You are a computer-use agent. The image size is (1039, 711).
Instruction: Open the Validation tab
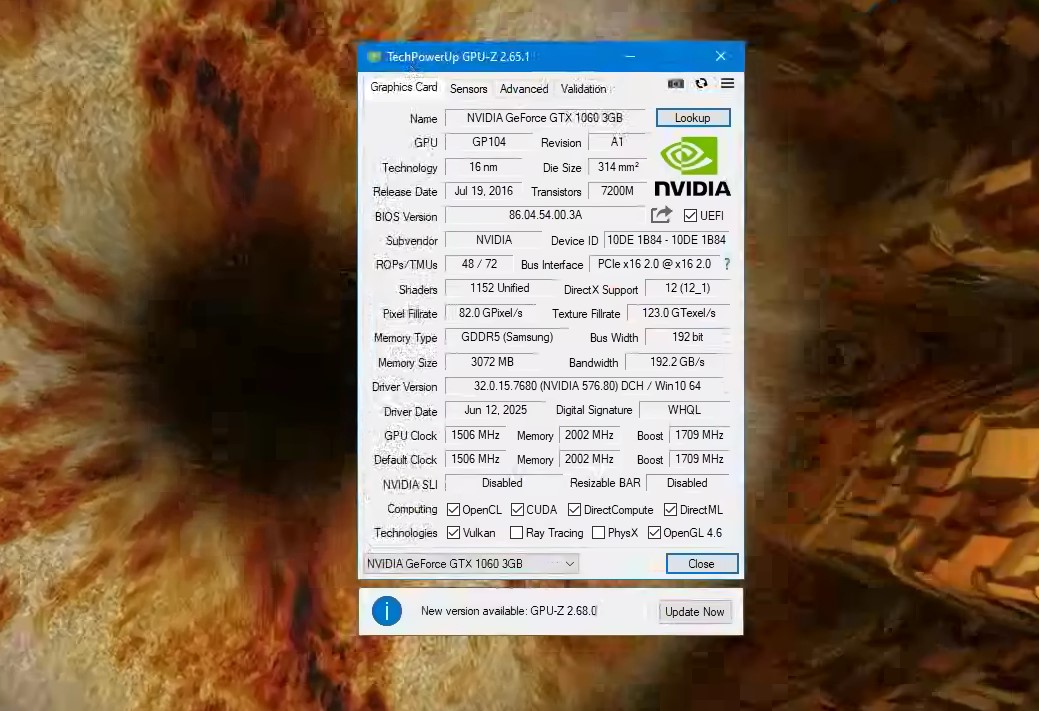point(583,88)
